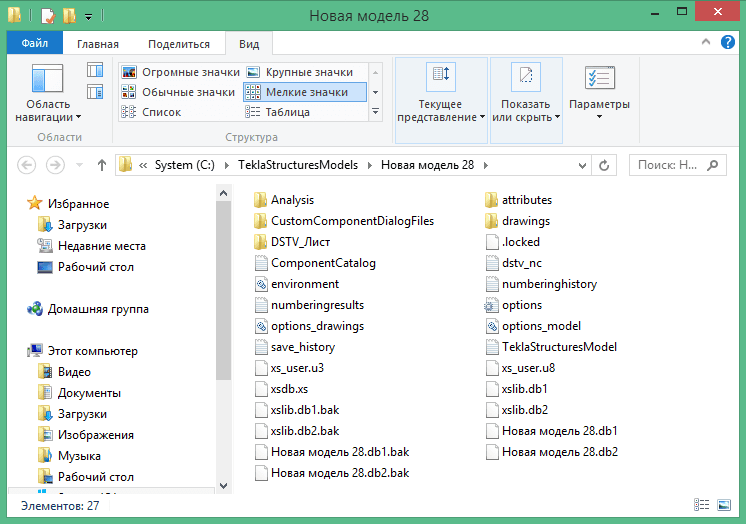
Task: Open the recent locations dropdown arrow
Action: click(79, 165)
